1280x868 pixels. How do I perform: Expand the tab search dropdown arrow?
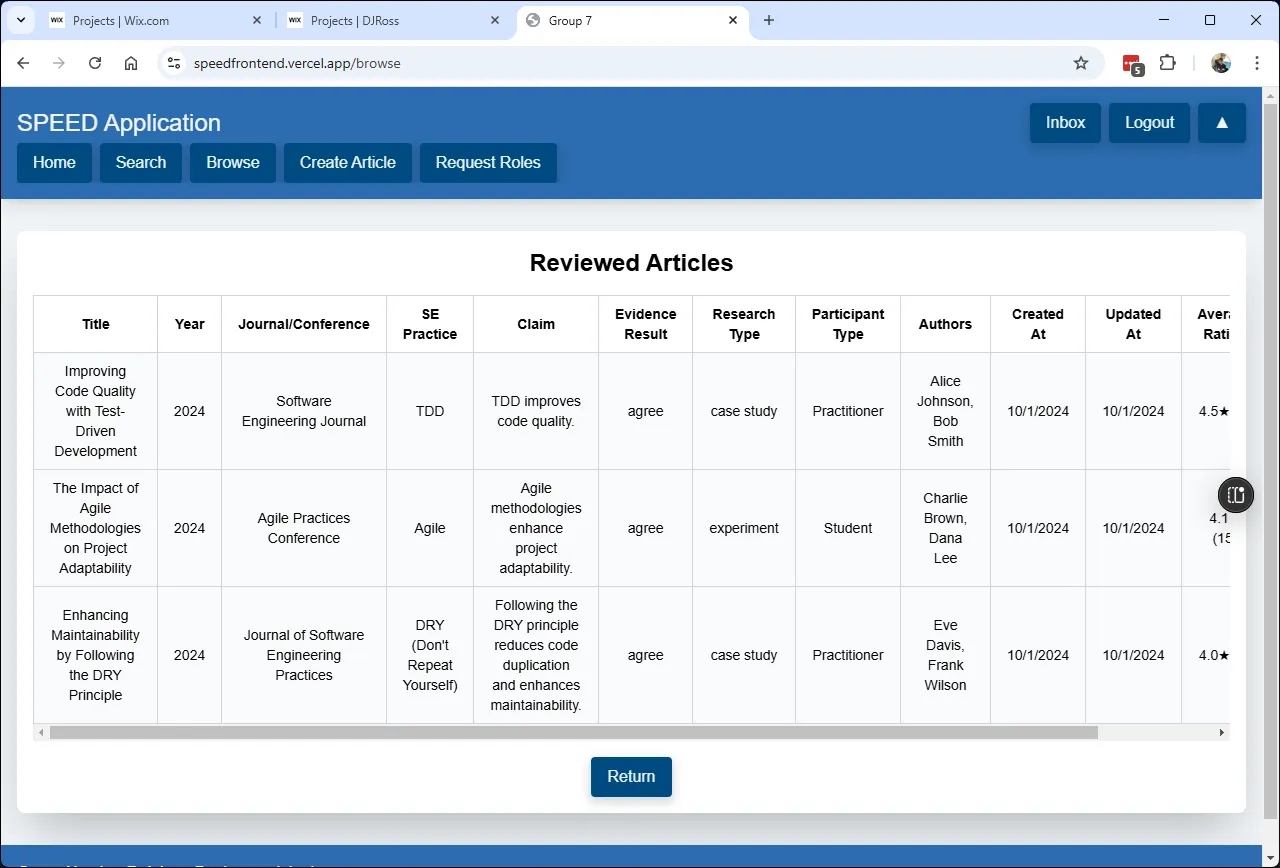pyautogui.click(x=20, y=20)
